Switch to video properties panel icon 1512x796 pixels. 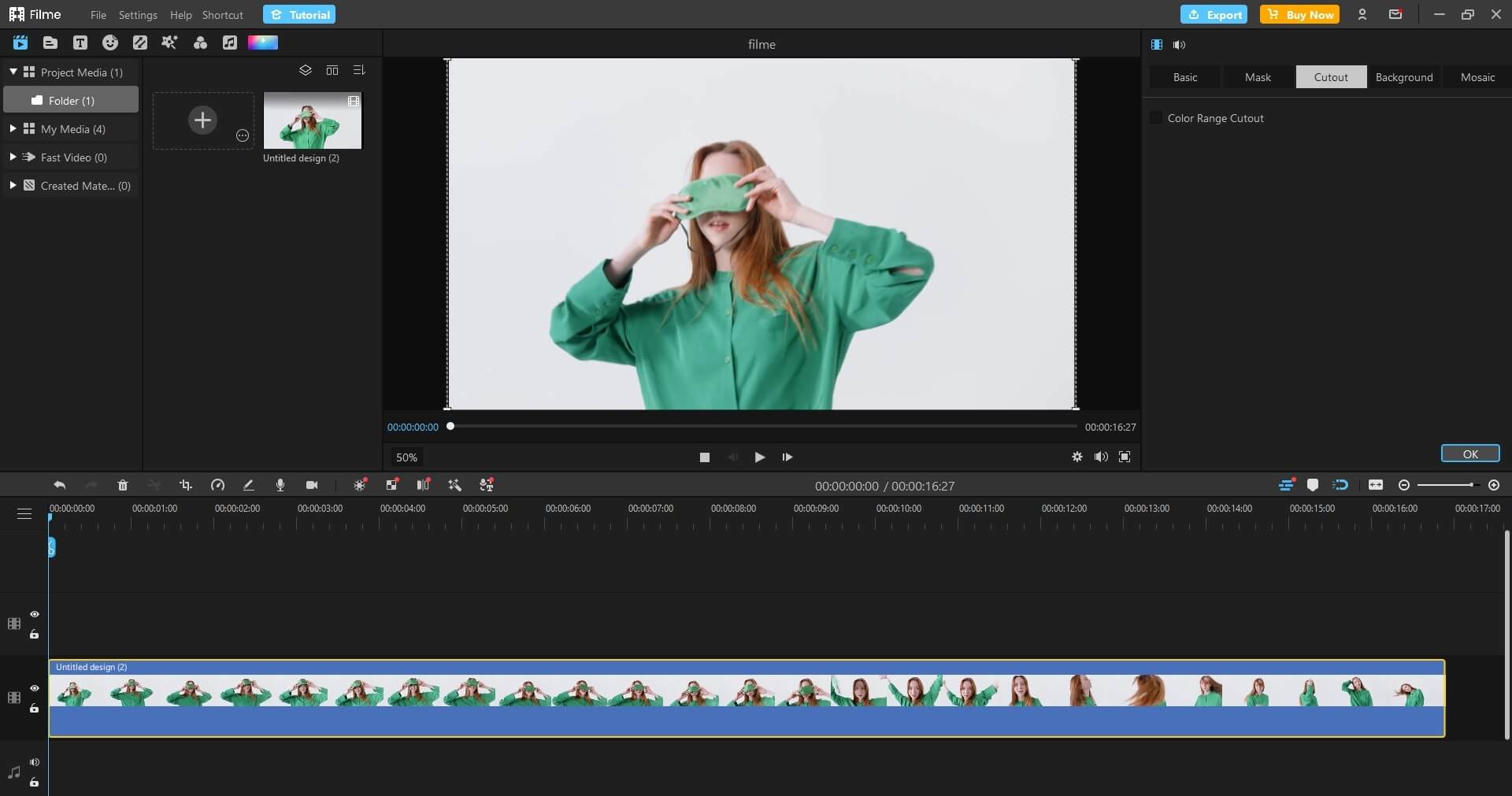[x=1157, y=45]
